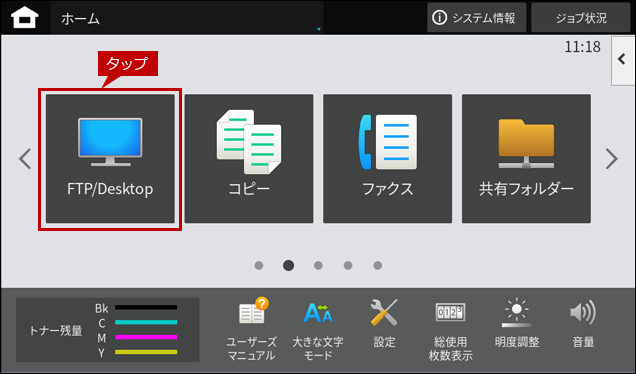Click the 11:18 clock display
This screenshot has height=374, width=636.
click(x=582, y=47)
